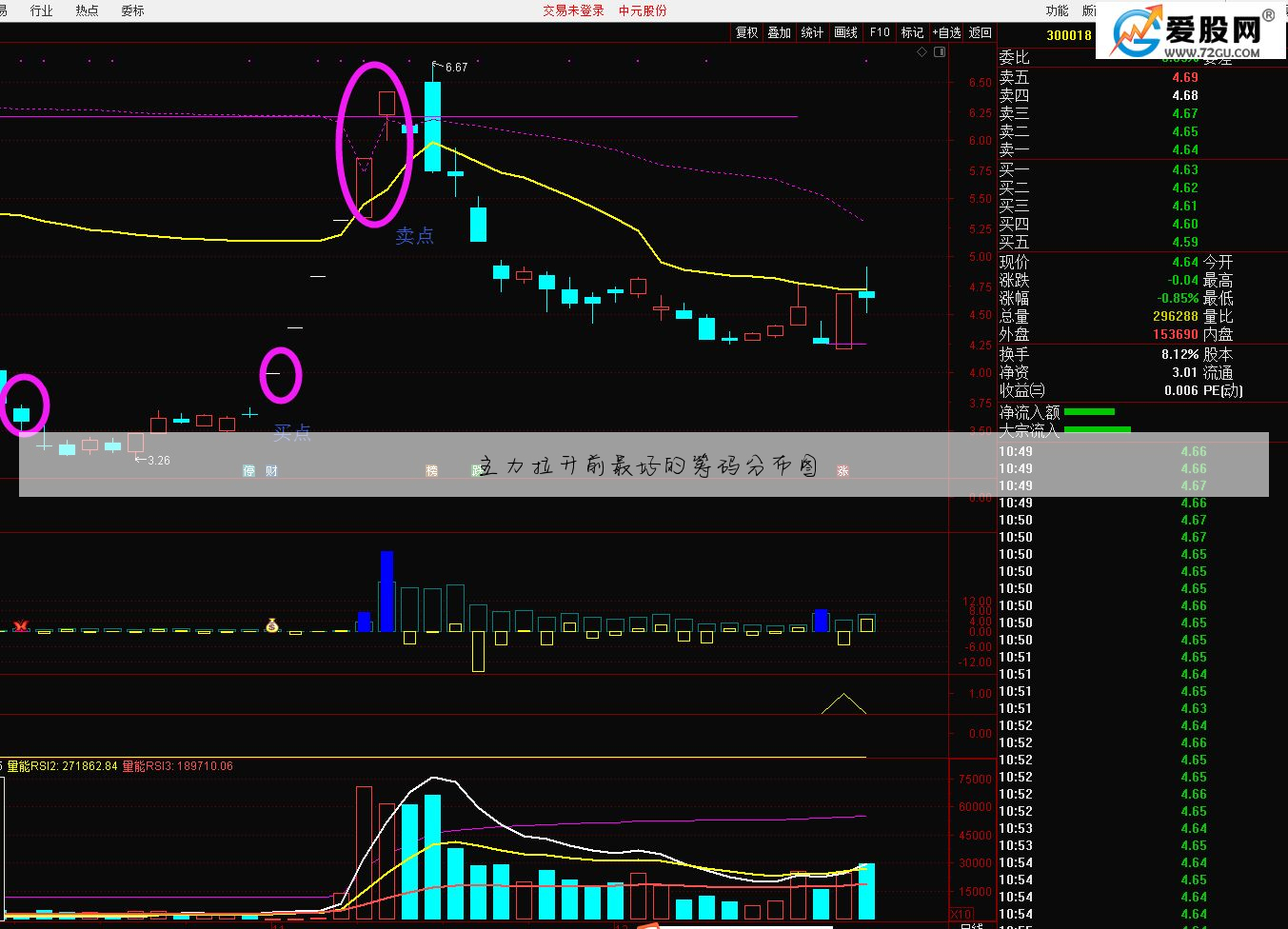Click the red butterfly icon in indicator panel
The width and height of the screenshot is (1288, 929).
[20, 626]
